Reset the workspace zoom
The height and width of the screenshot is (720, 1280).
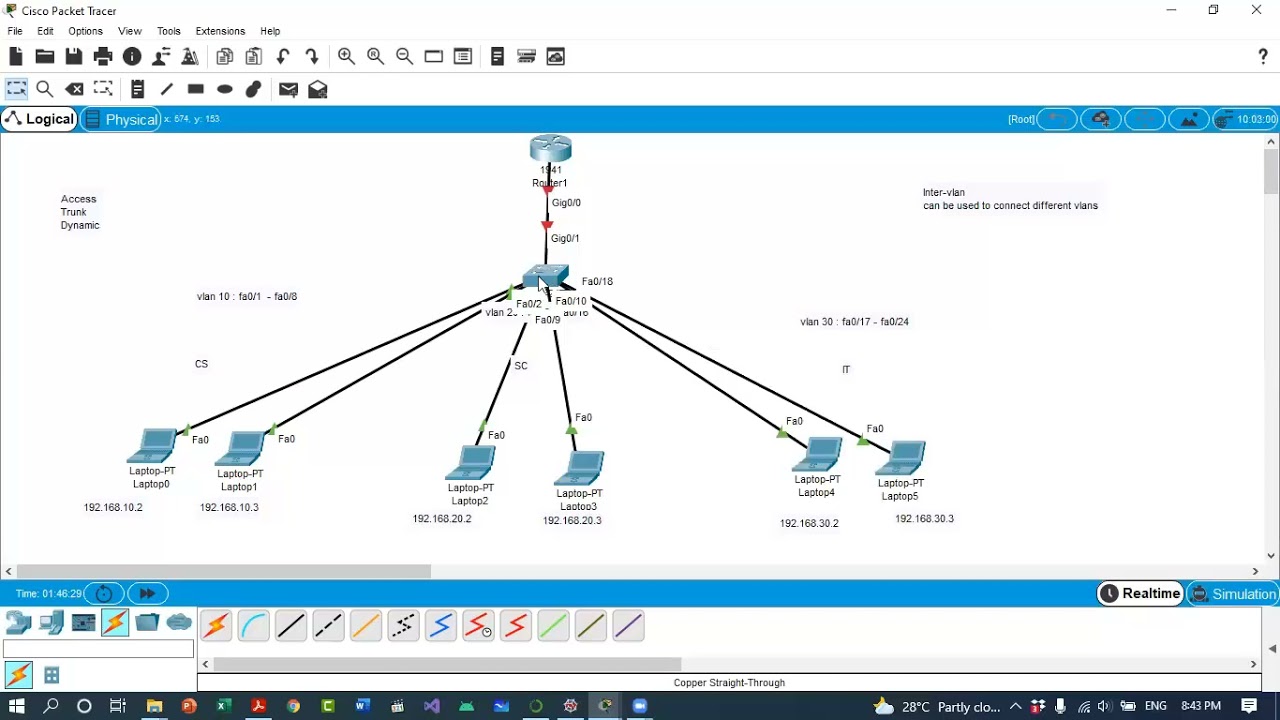375,57
